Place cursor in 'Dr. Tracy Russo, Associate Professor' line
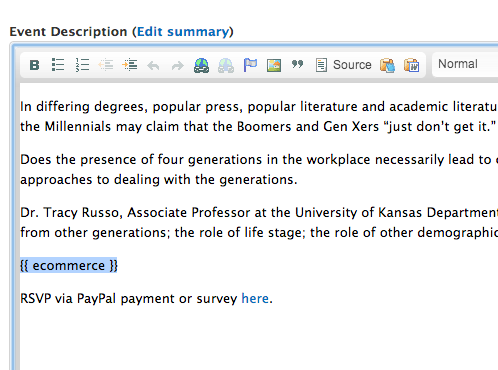Viewport: 498px width, 370px height. click(259, 213)
